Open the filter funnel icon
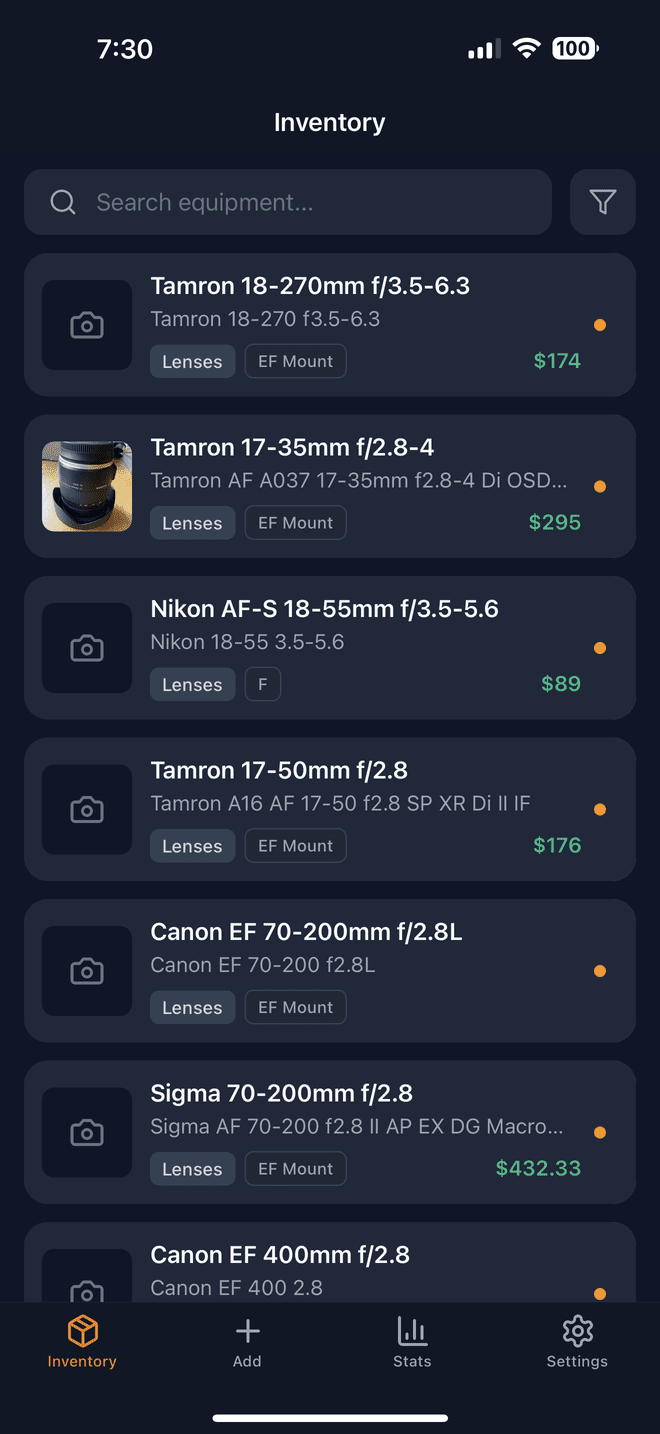The height and width of the screenshot is (1434, 660). pos(602,202)
